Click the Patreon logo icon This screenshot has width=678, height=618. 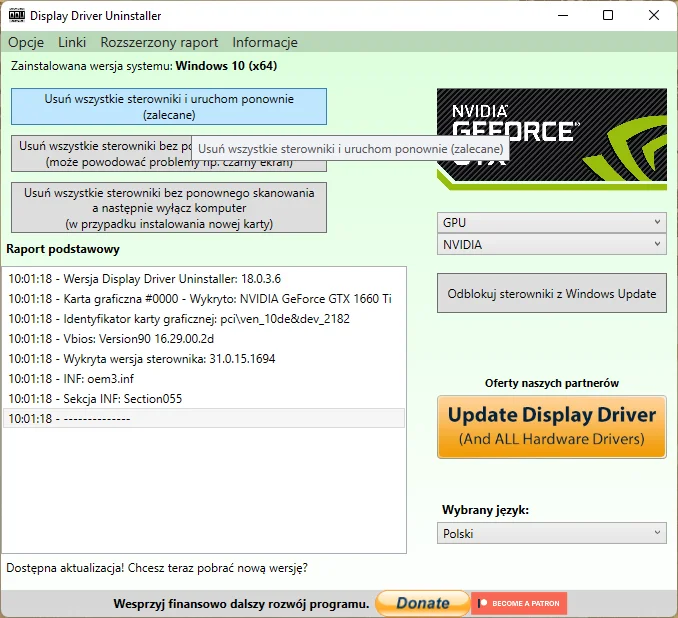(483, 603)
